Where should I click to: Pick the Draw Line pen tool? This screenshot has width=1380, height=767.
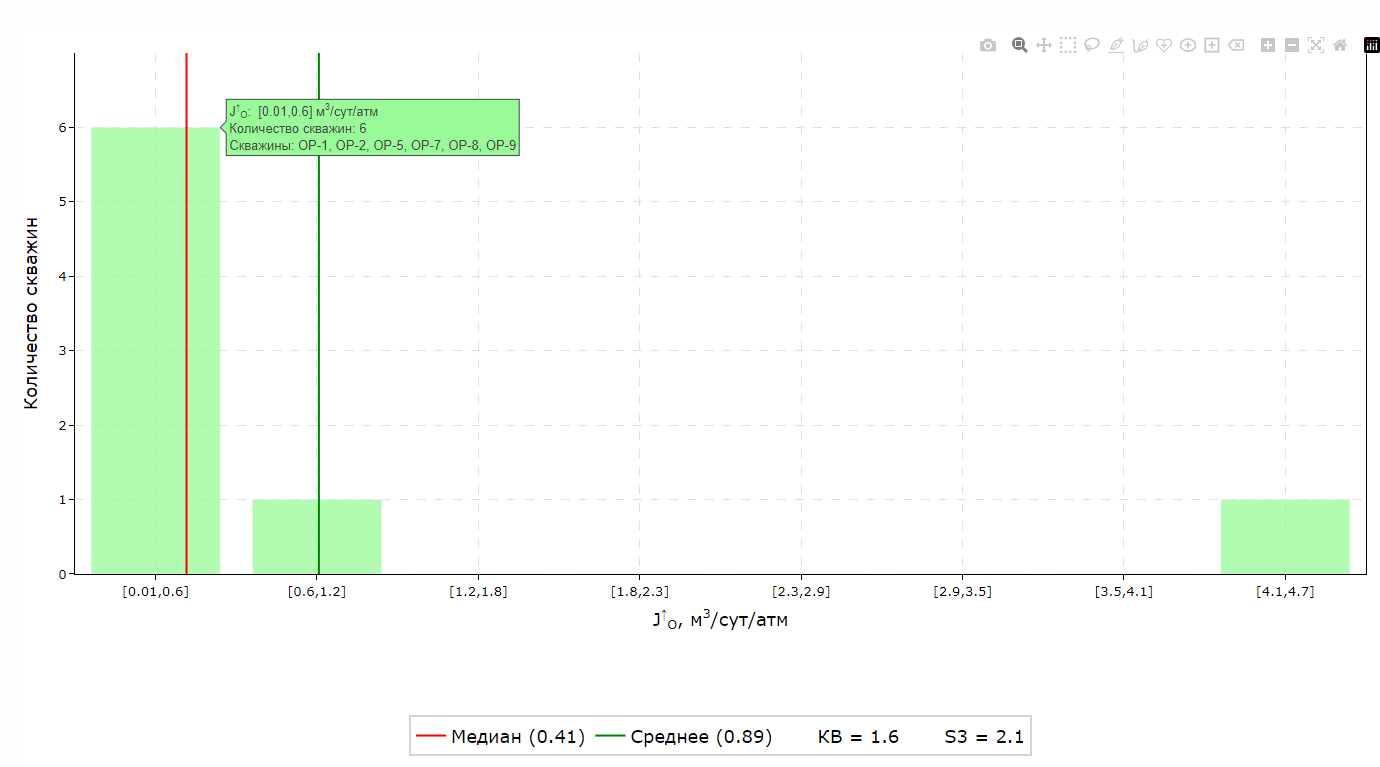point(1116,45)
